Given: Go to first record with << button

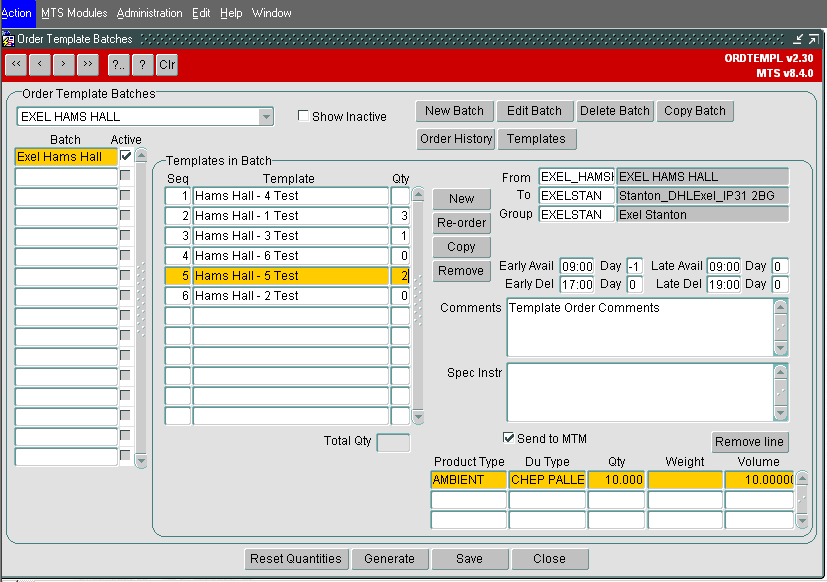Looking at the screenshot, I should (x=16, y=64).
